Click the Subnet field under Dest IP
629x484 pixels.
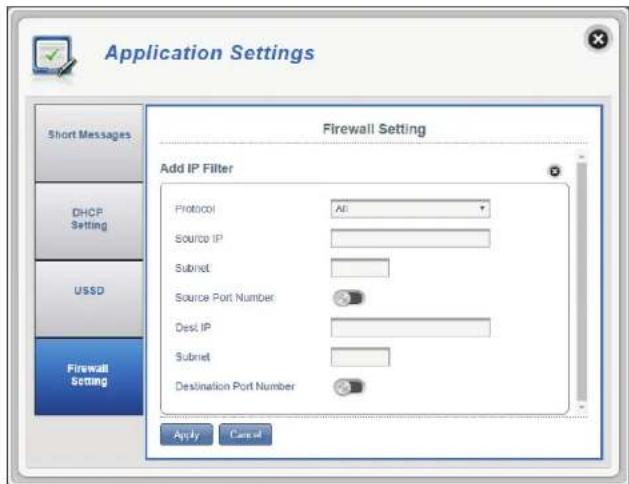tap(360, 357)
